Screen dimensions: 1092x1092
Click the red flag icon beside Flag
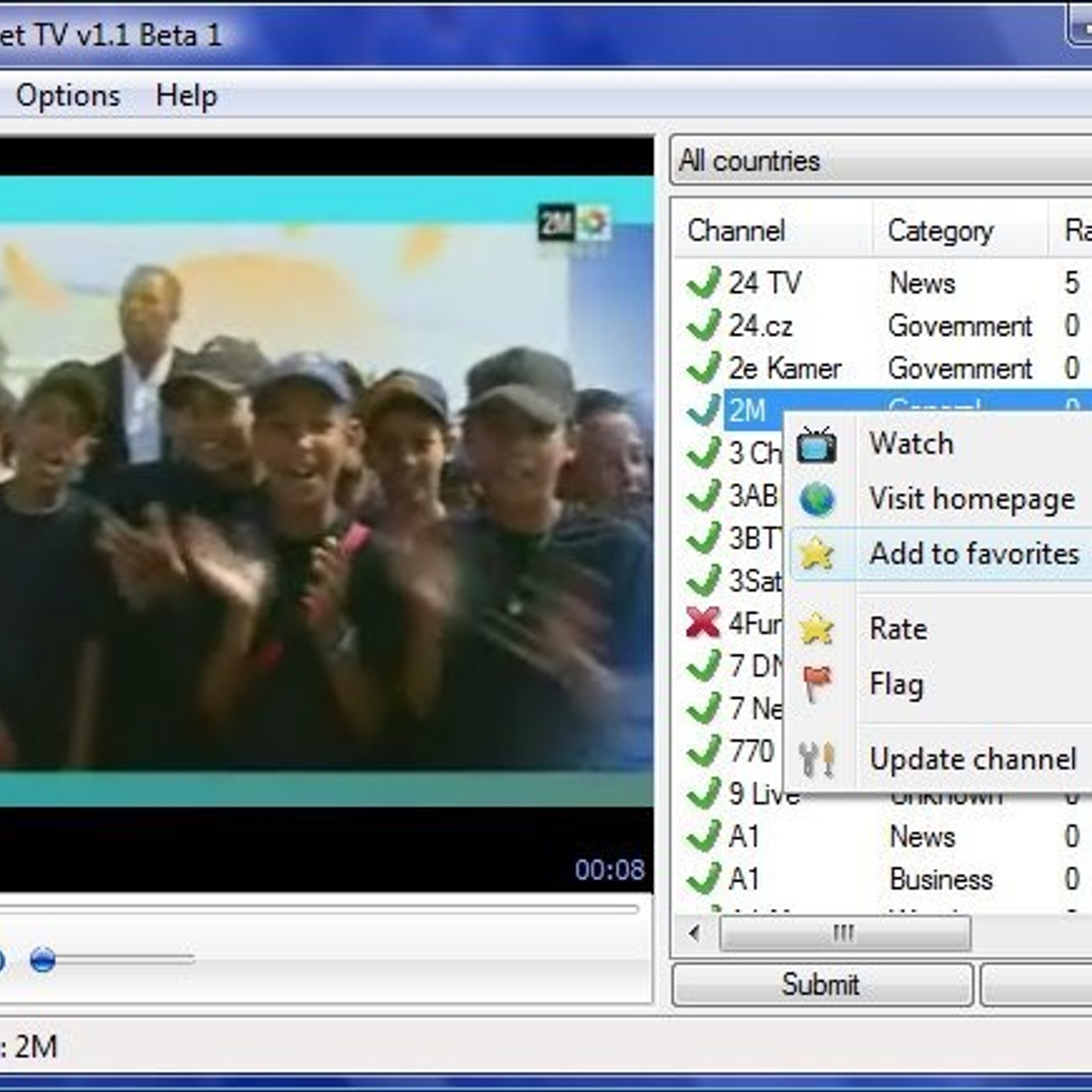click(817, 684)
